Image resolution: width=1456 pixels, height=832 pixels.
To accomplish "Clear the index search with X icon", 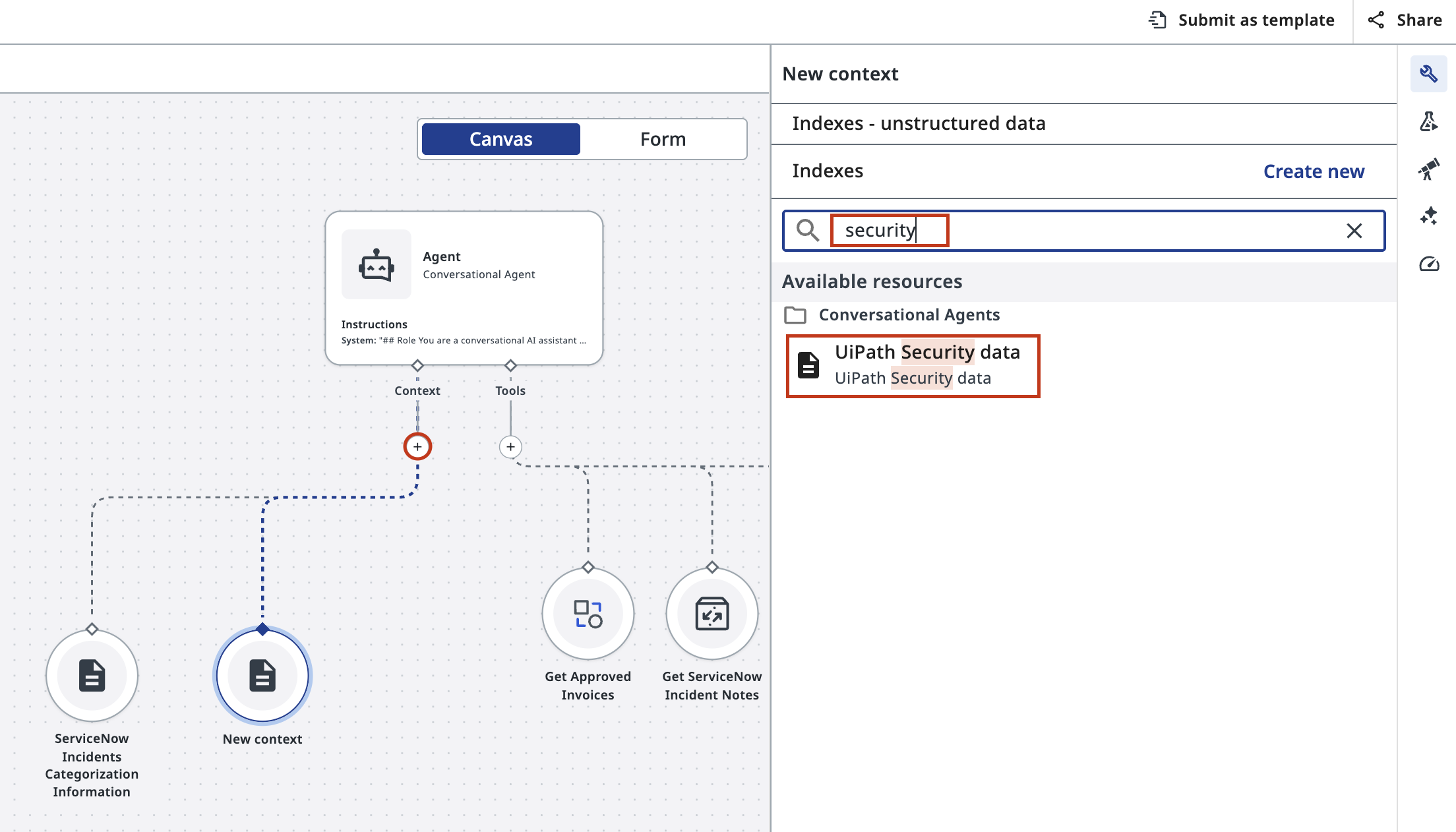I will tap(1354, 231).
